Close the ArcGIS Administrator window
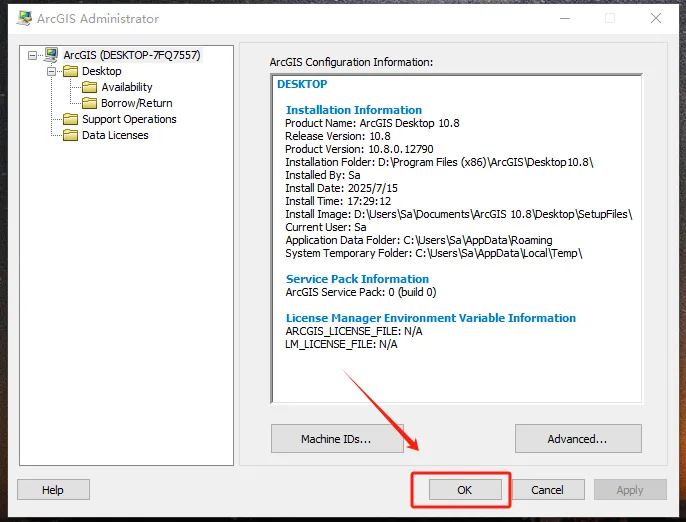The width and height of the screenshot is (686, 522). click(x=656, y=18)
